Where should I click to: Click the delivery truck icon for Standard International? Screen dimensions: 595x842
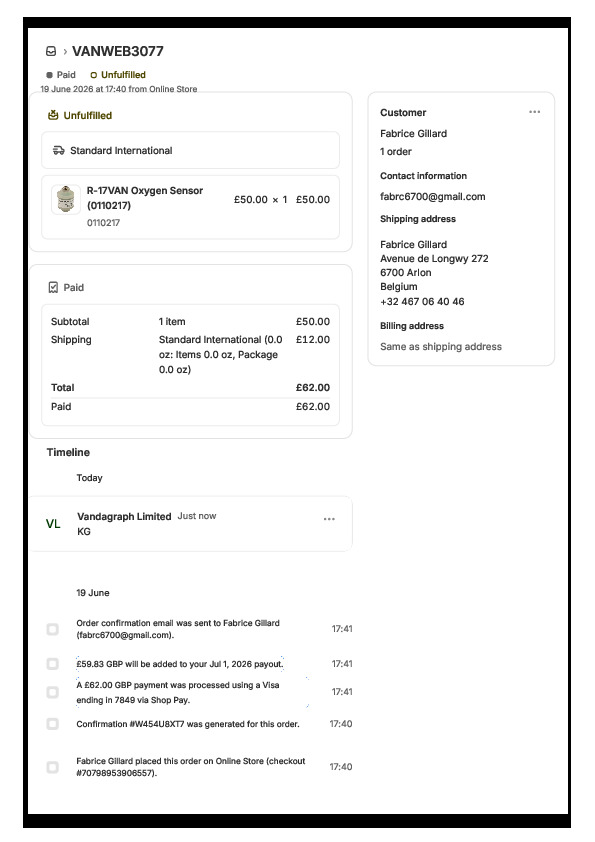point(59,150)
